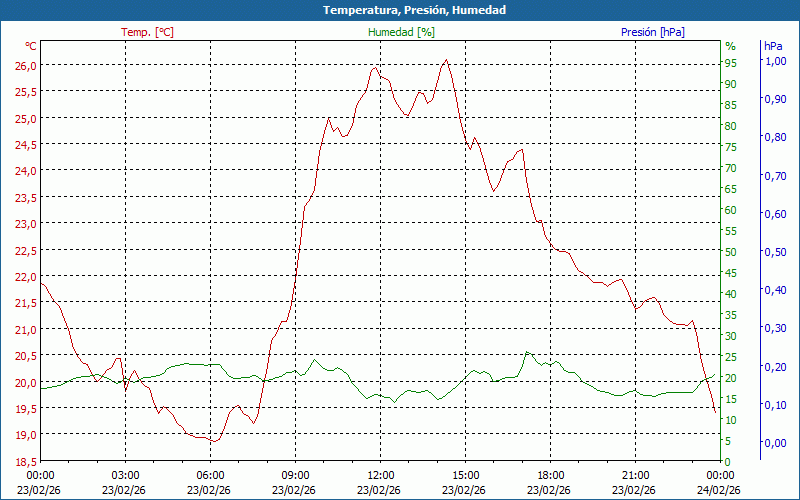Pick the 06:00 time label on x-axis

point(210,475)
